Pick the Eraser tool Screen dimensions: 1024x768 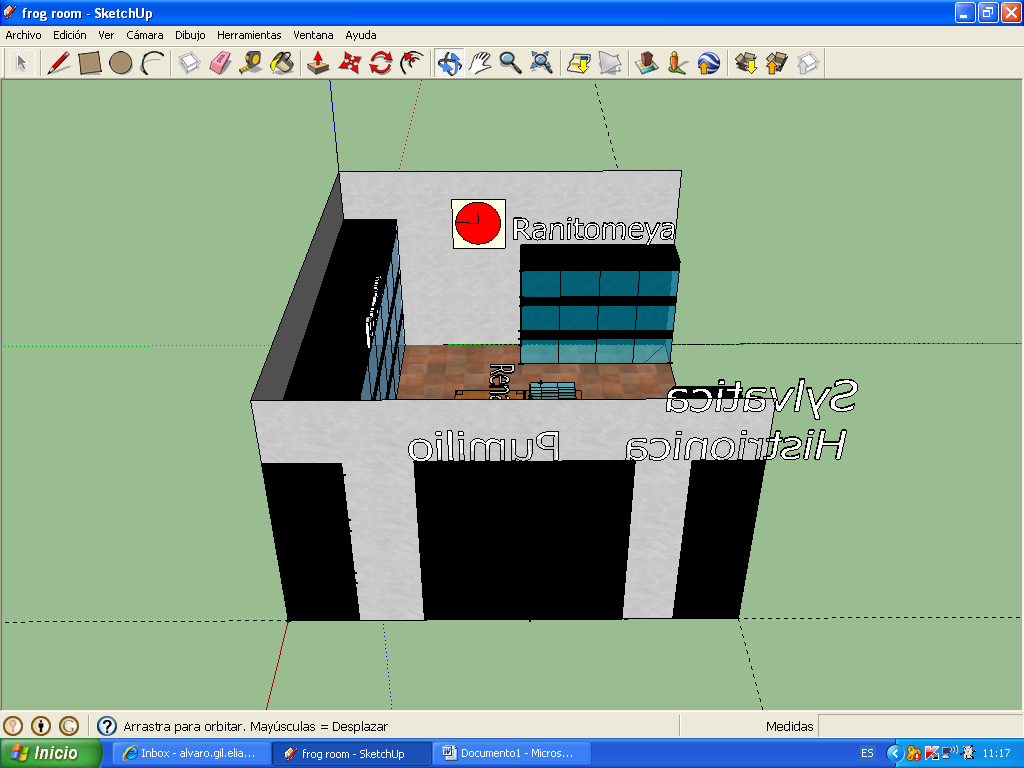pos(220,63)
